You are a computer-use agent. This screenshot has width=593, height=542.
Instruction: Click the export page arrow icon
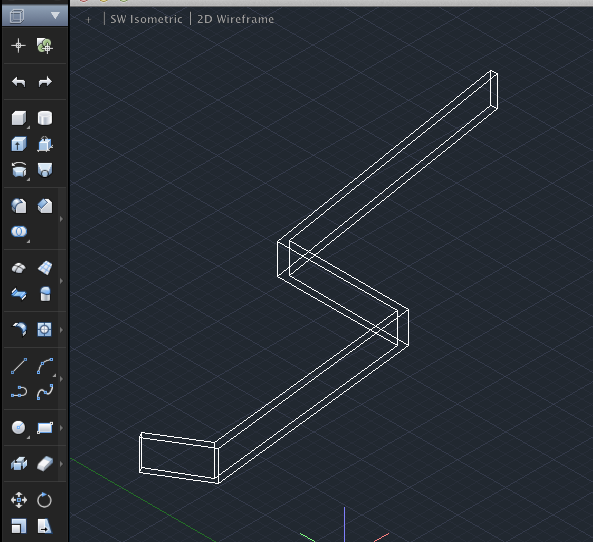point(45,526)
